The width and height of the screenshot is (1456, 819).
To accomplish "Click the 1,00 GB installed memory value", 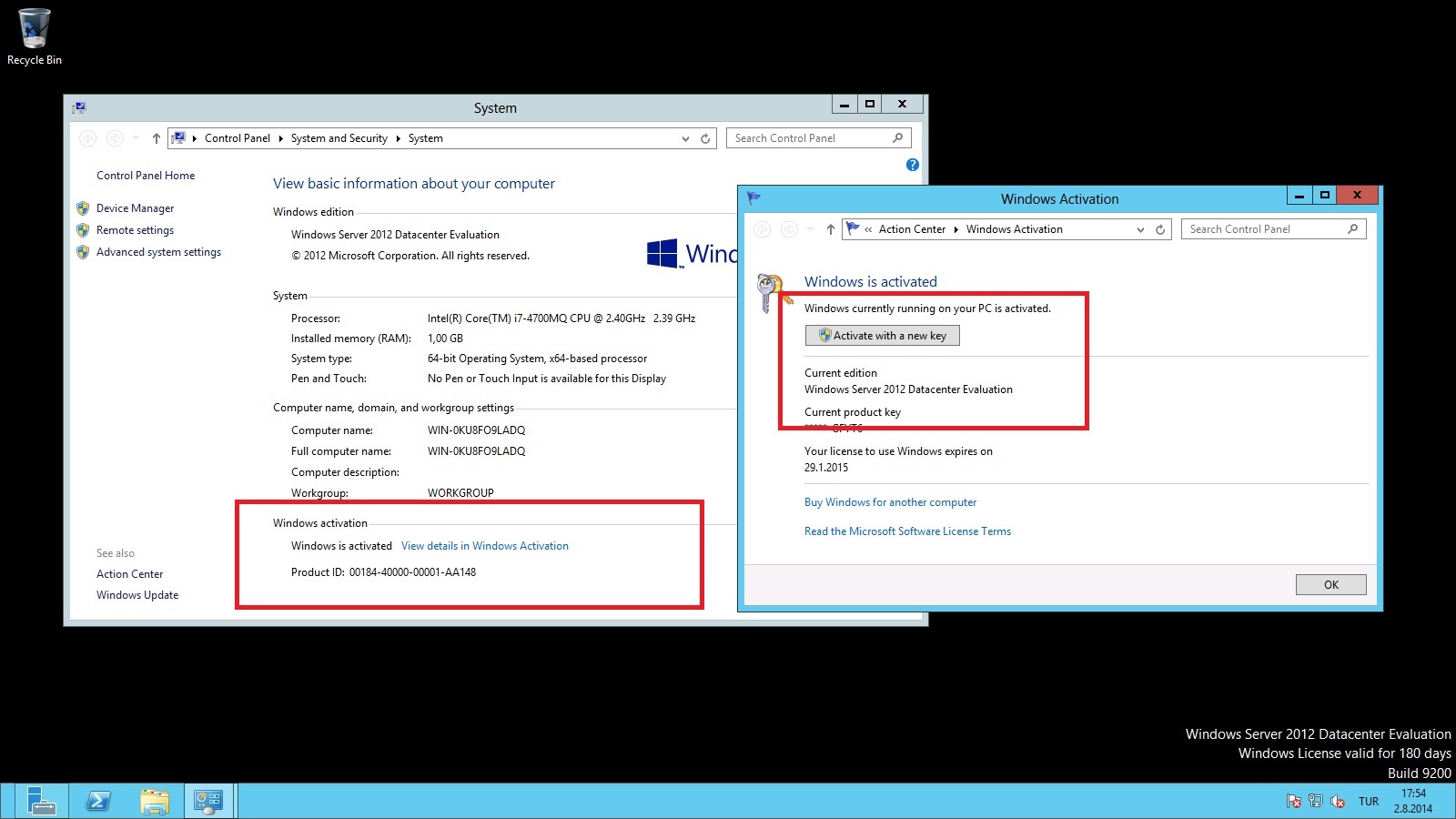I will (445, 339).
